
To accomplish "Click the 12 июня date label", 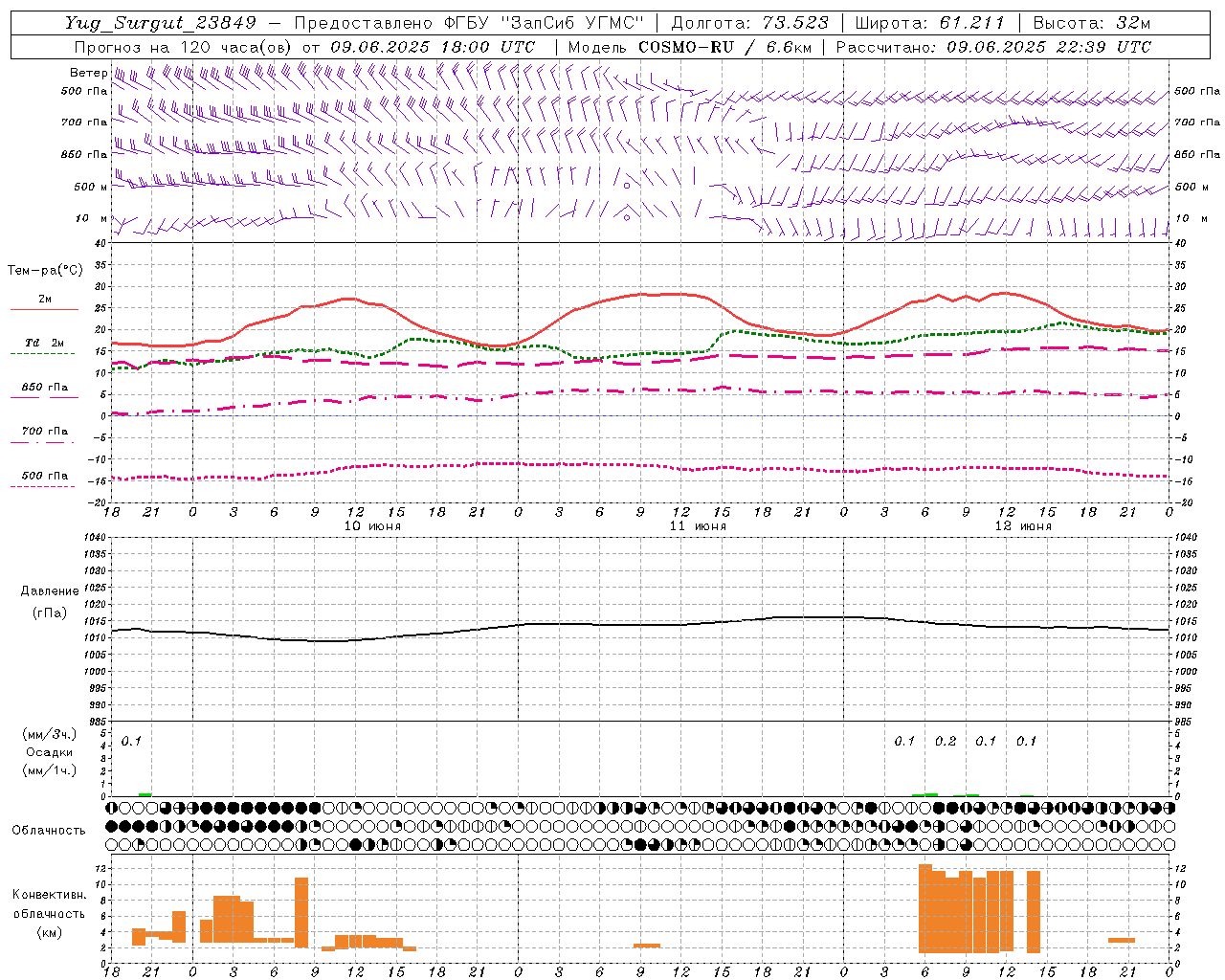I will tap(1023, 526).
